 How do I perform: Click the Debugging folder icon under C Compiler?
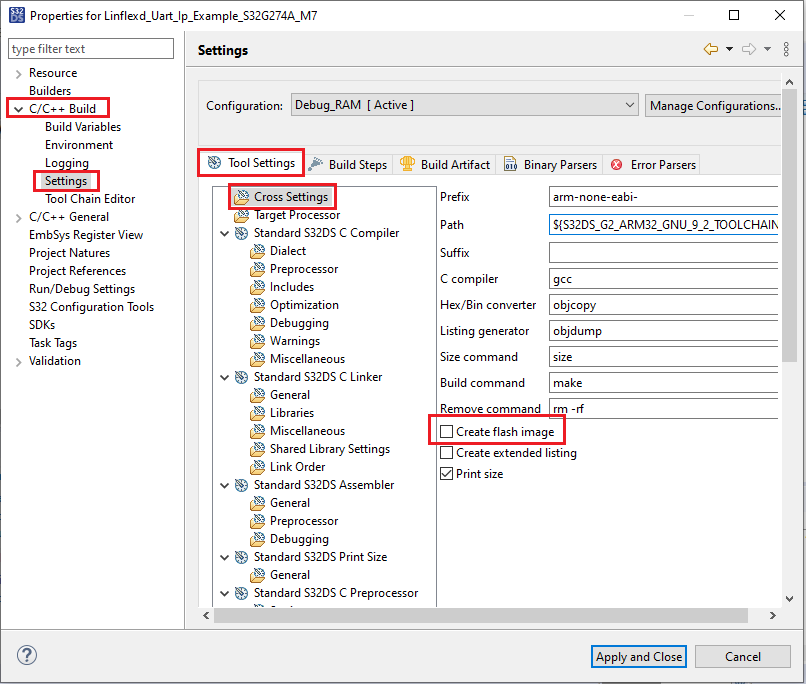(x=258, y=323)
